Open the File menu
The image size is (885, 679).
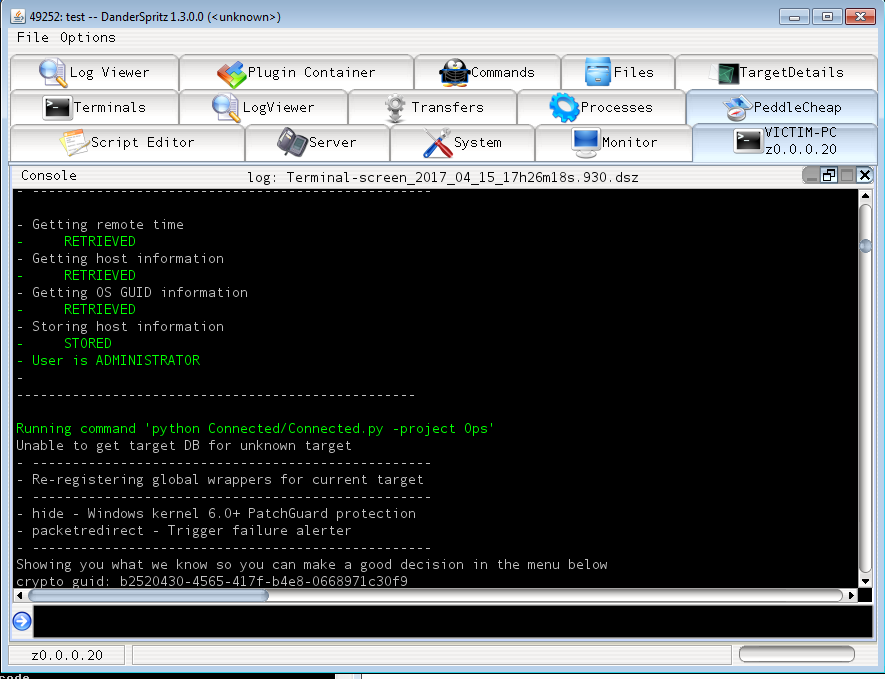[x=33, y=37]
